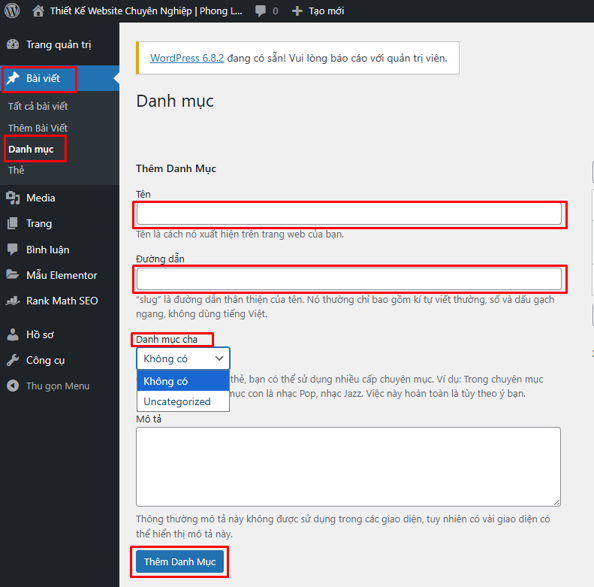Image resolution: width=594 pixels, height=587 pixels.
Task: Open Hồ sơ menu label
Action: tap(40, 335)
